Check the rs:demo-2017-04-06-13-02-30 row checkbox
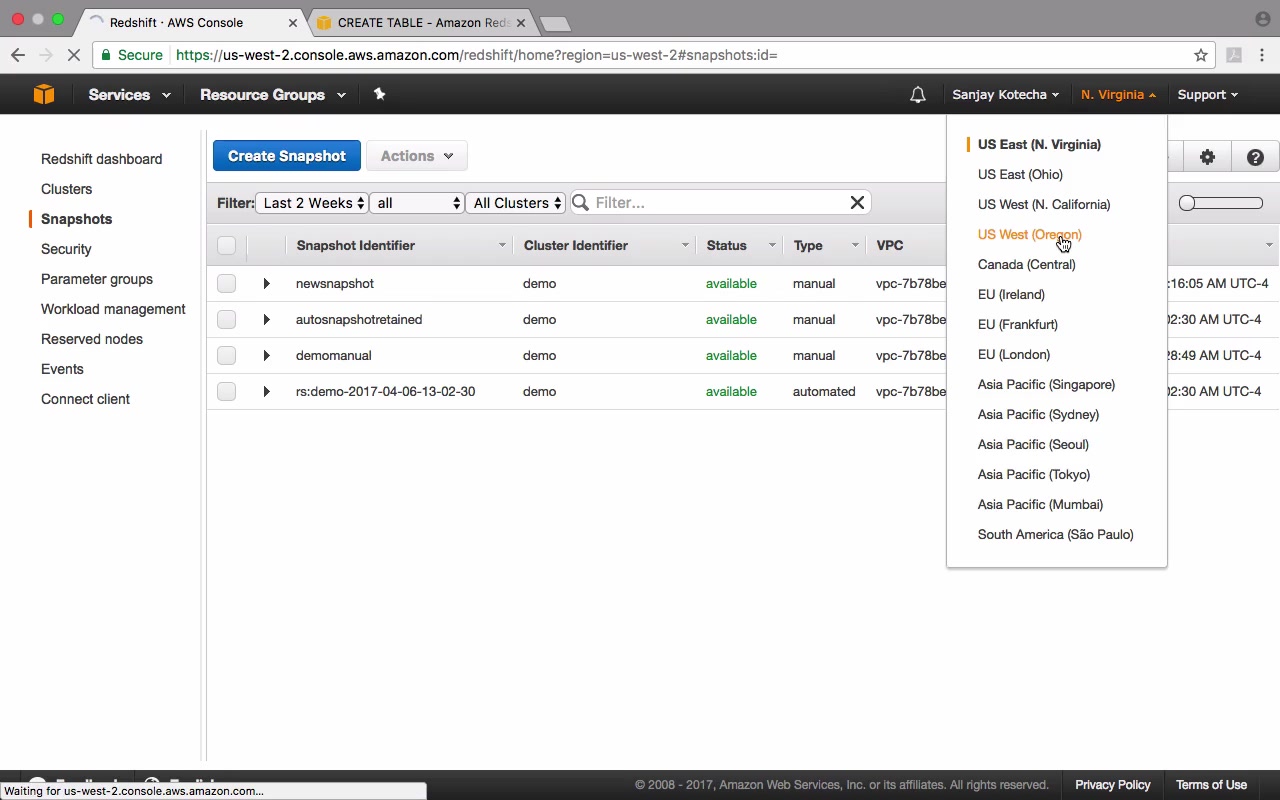1280x800 pixels. tap(226, 391)
